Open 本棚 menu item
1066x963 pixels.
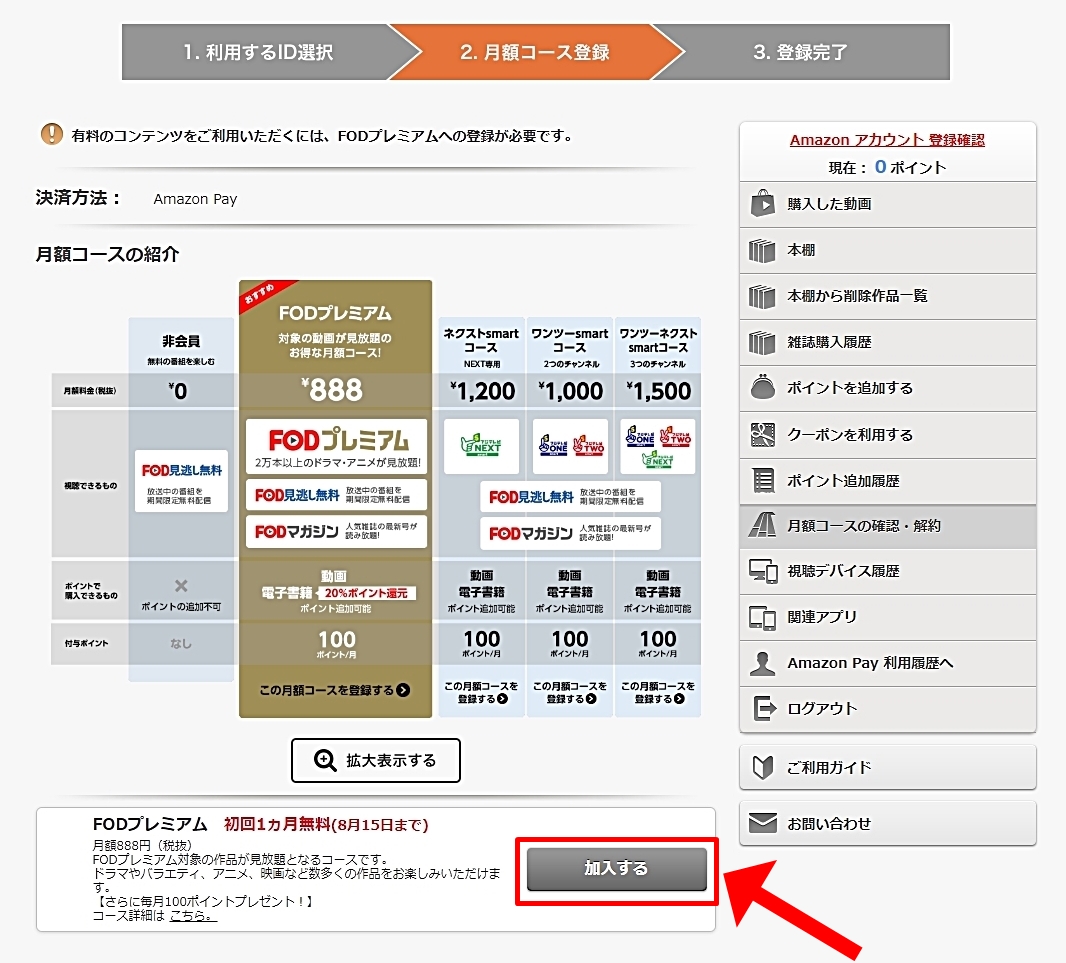[888, 250]
